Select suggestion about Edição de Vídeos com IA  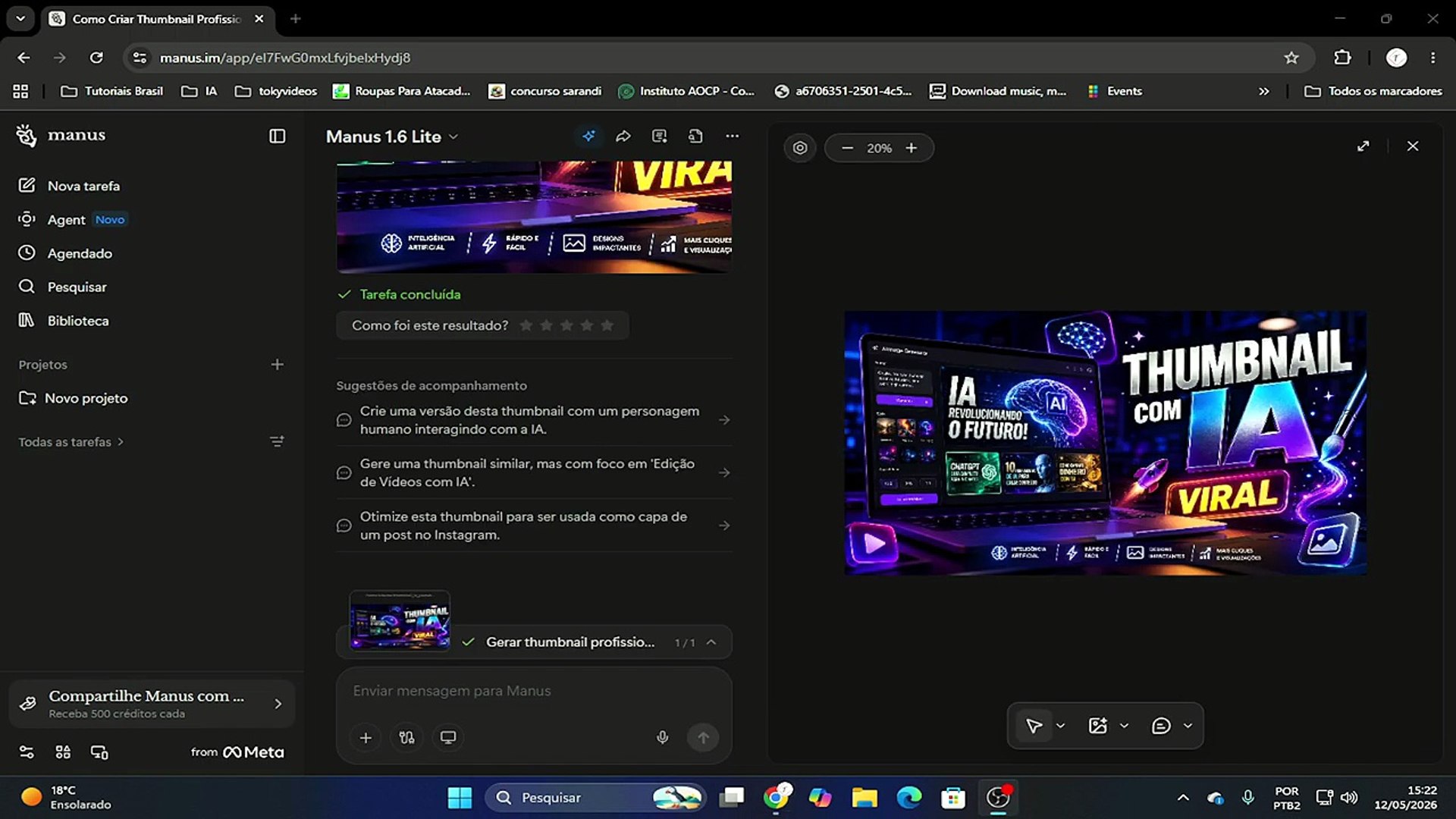point(534,472)
